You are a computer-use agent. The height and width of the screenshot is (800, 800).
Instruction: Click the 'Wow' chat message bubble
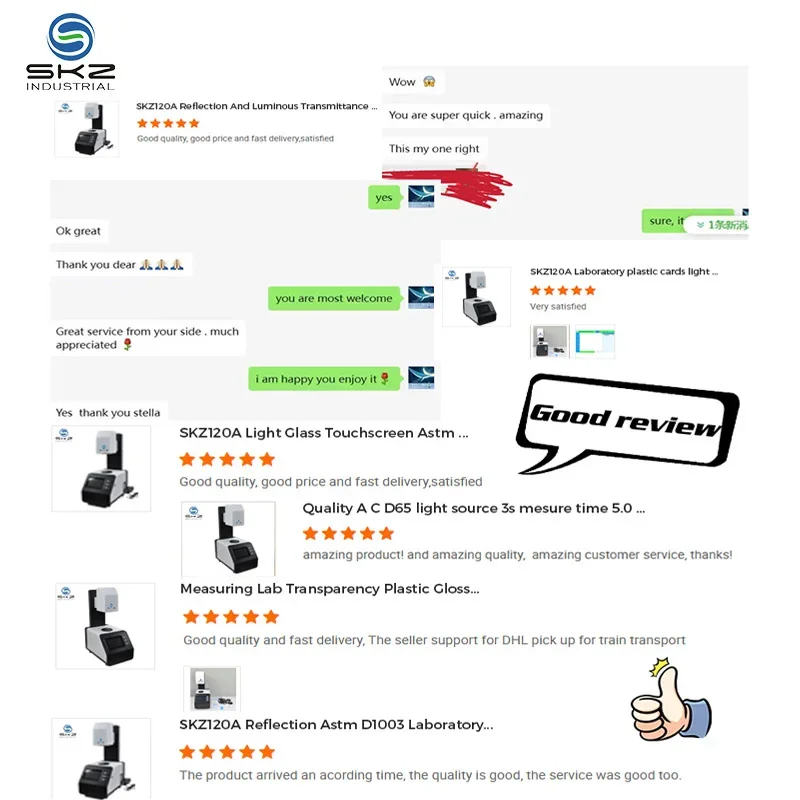[412, 82]
